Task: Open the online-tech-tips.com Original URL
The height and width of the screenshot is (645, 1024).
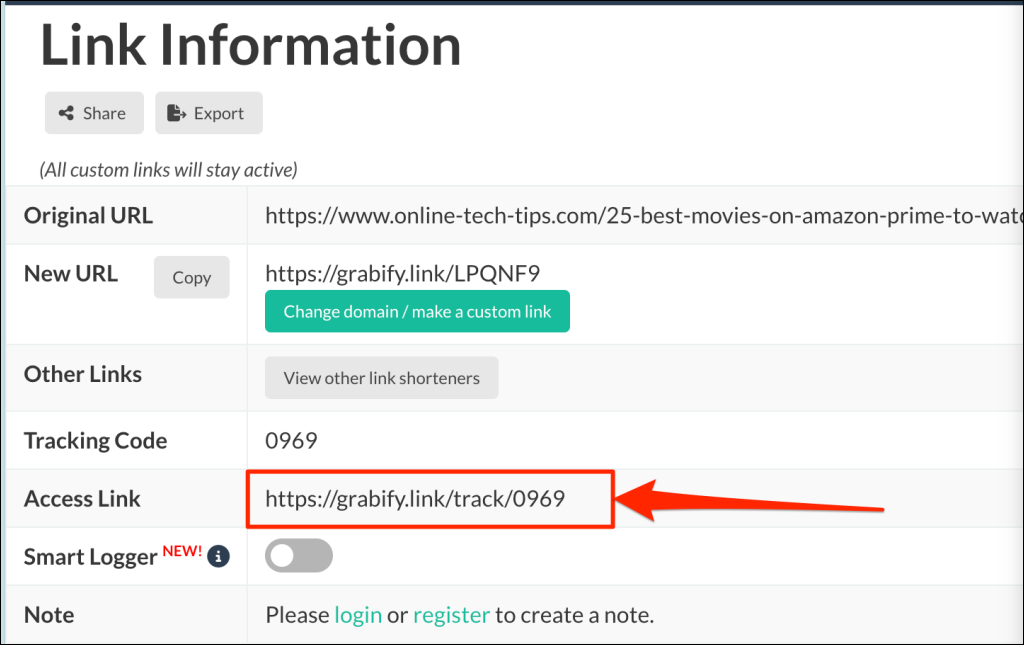Action: (640, 215)
